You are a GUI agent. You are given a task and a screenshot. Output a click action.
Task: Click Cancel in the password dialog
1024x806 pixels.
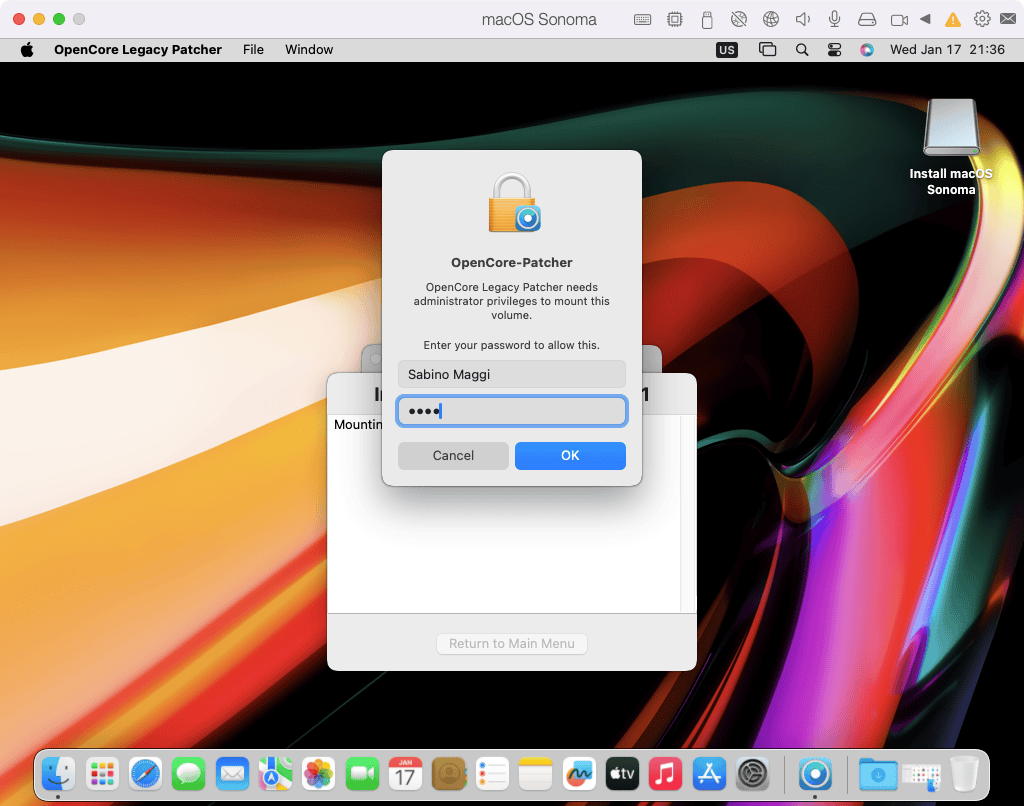(x=453, y=456)
